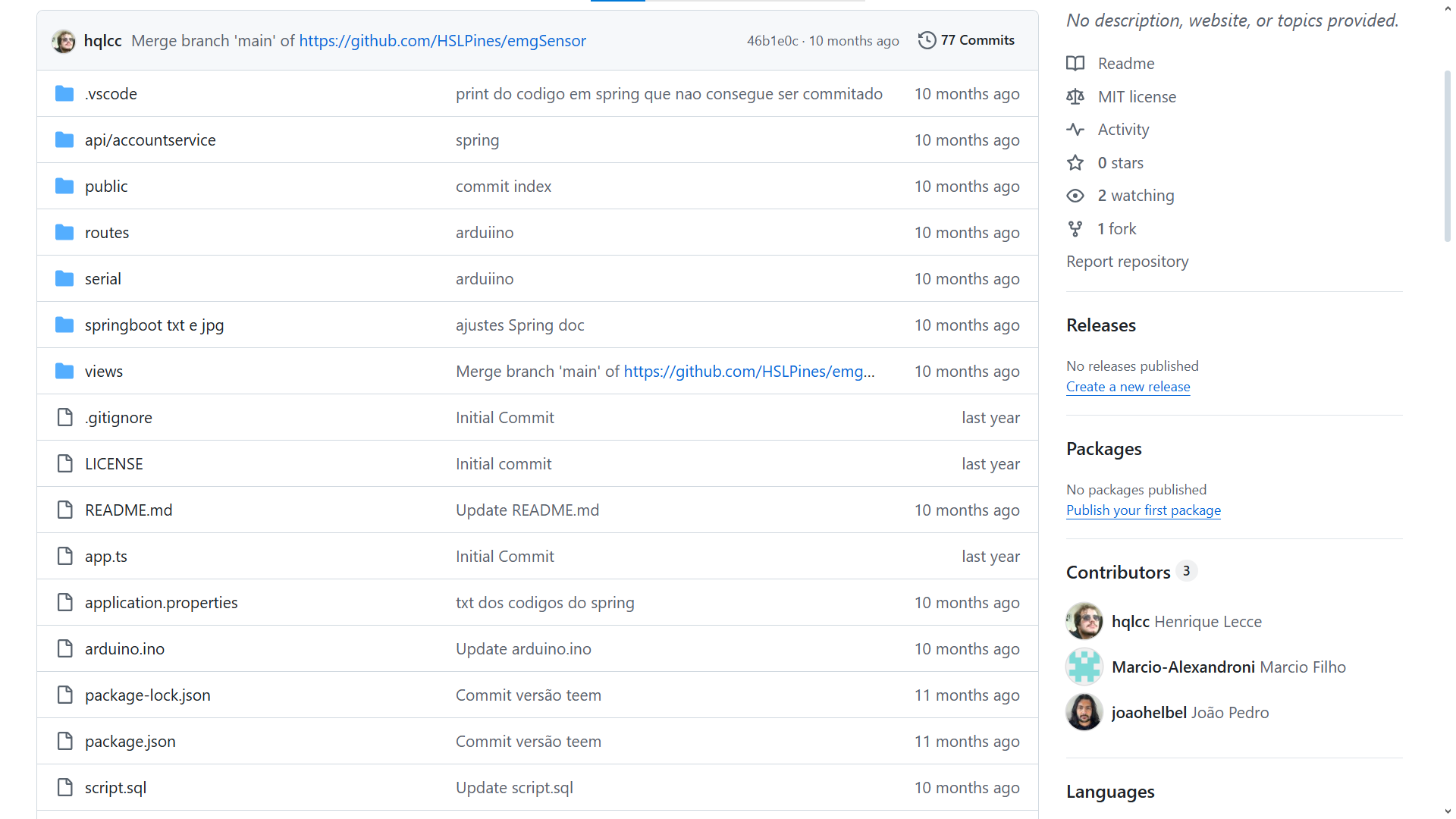Screen dimensions: 1456x819
Task: Open the Activity pulse icon
Action: point(1075,130)
